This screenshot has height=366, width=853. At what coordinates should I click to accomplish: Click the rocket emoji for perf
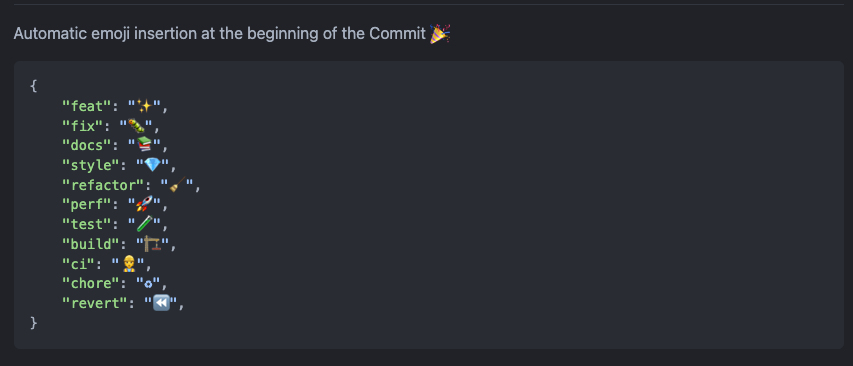point(144,204)
